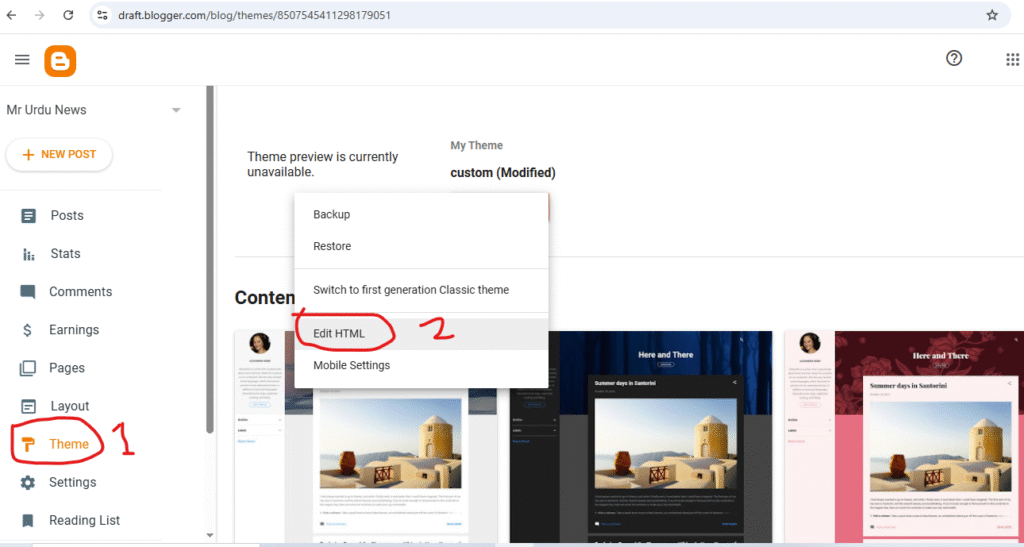Click the orange Blogger logo
Viewport: 1024px width, 547px height.
[60, 61]
